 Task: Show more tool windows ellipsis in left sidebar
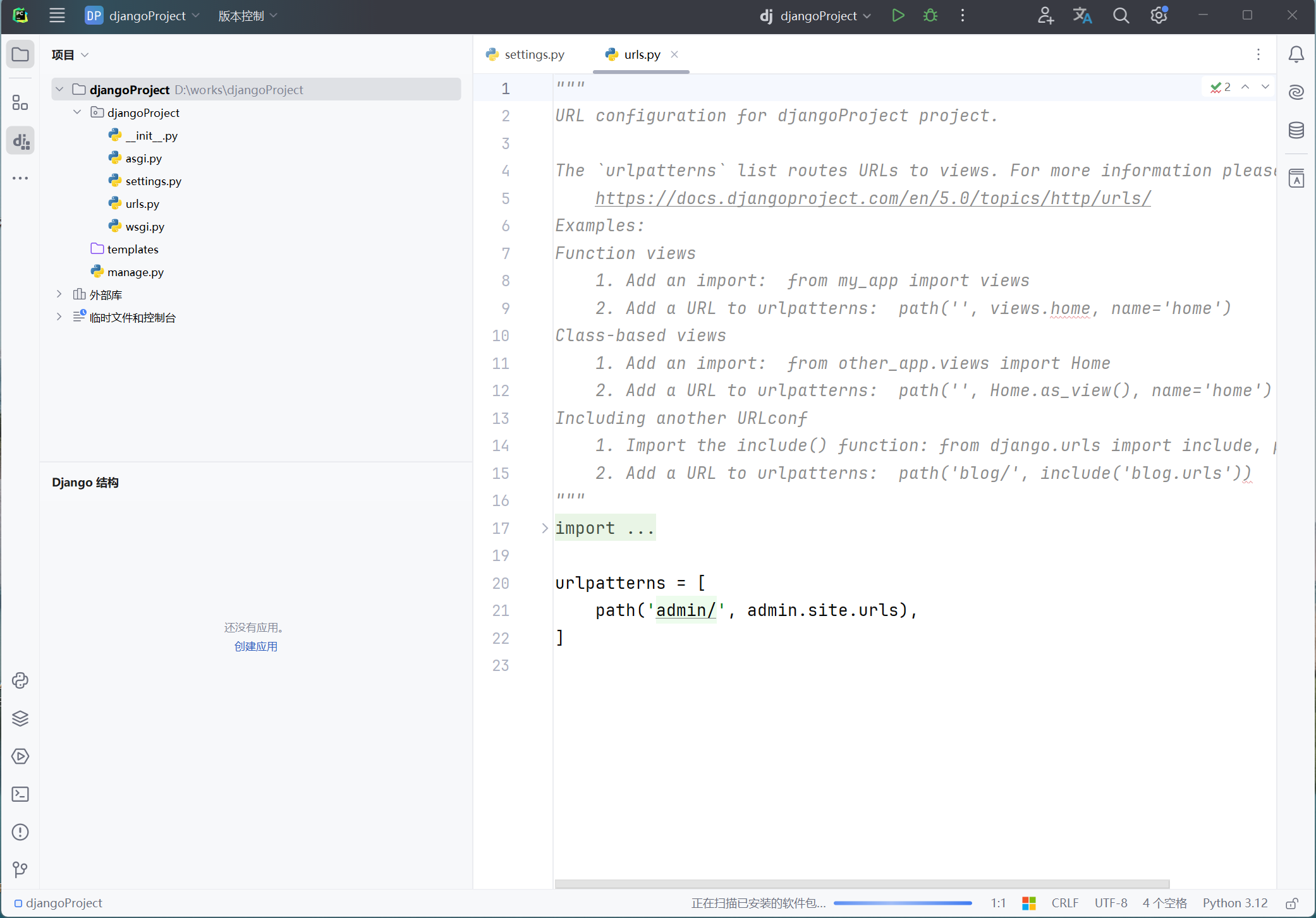pos(20,178)
